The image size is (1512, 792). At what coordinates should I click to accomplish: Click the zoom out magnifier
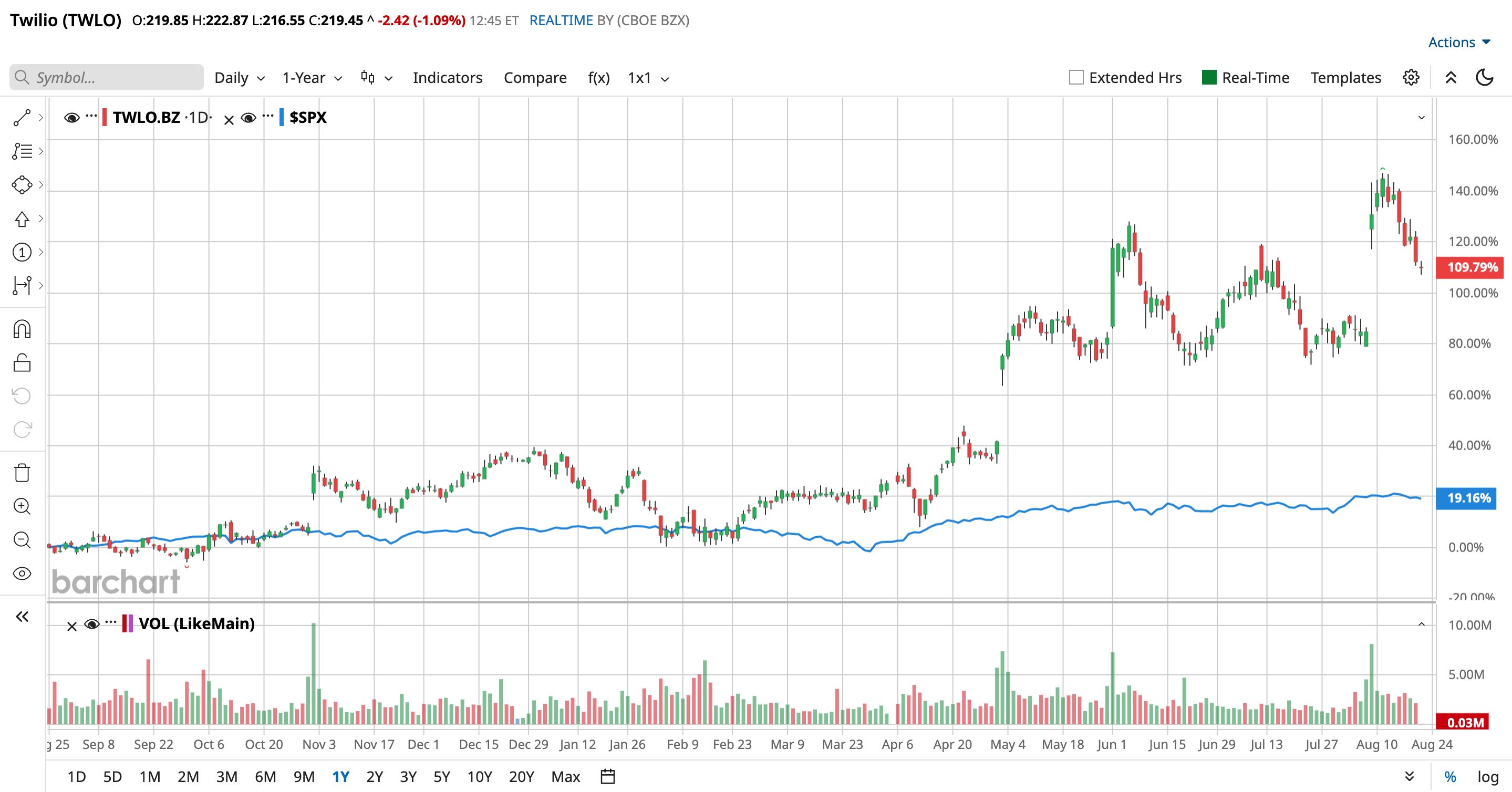(22, 540)
